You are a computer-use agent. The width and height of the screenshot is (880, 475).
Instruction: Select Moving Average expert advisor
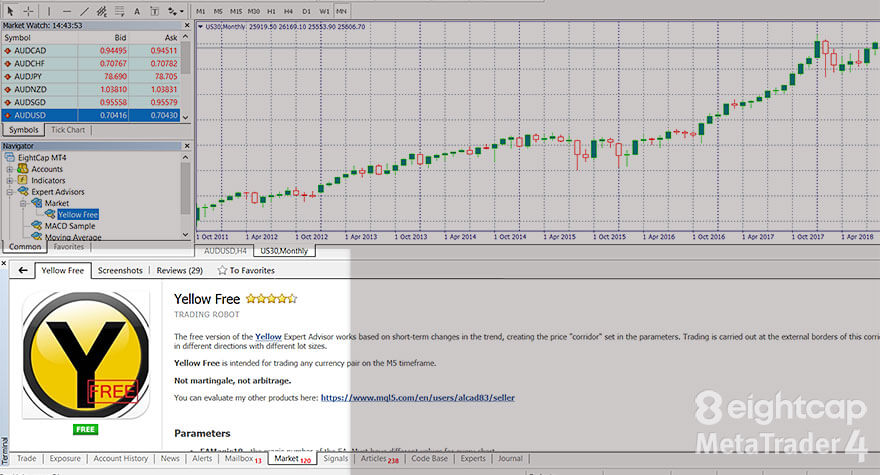(x=73, y=237)
